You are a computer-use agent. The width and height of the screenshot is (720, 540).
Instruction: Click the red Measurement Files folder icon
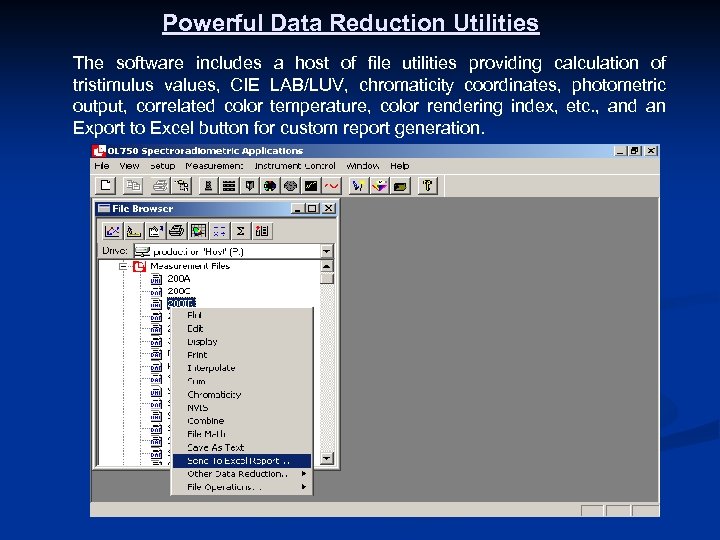140,266
